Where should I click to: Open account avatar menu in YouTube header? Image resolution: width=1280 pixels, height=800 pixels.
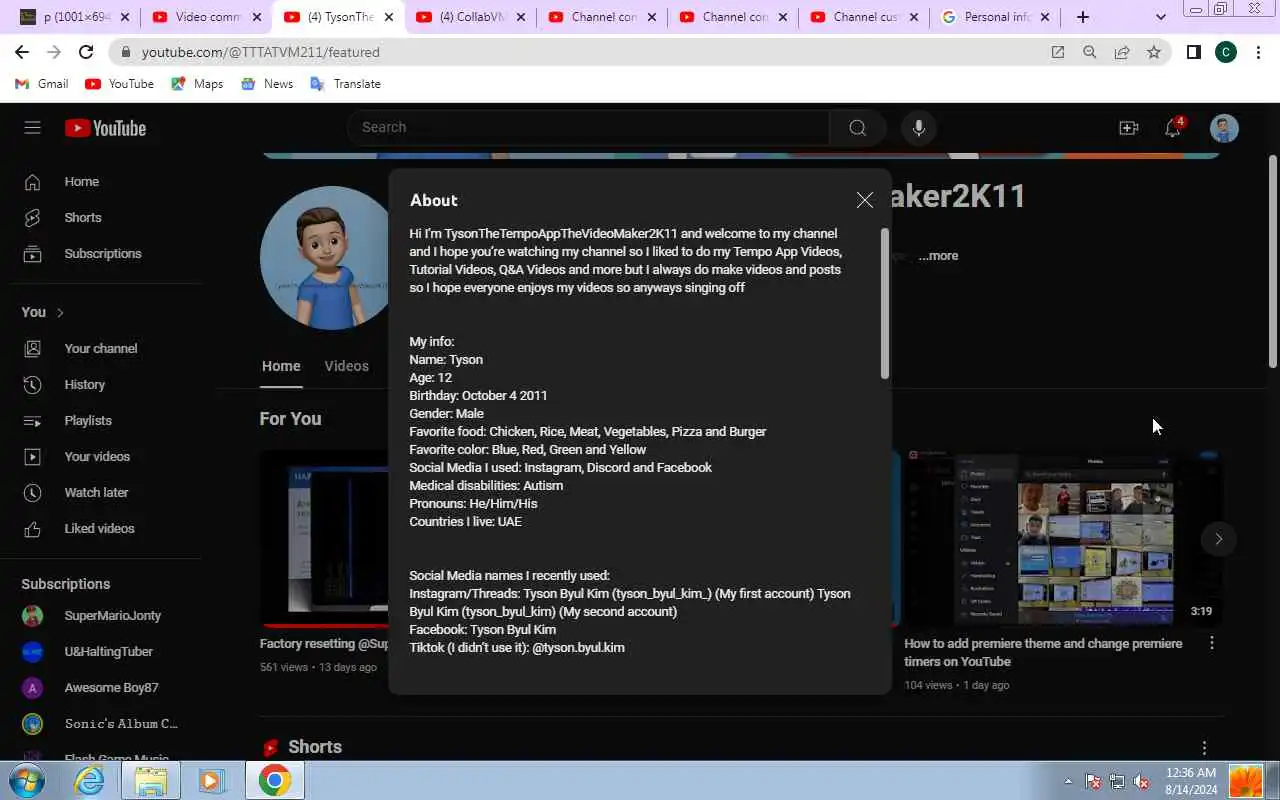click(x=1224, y=128)
